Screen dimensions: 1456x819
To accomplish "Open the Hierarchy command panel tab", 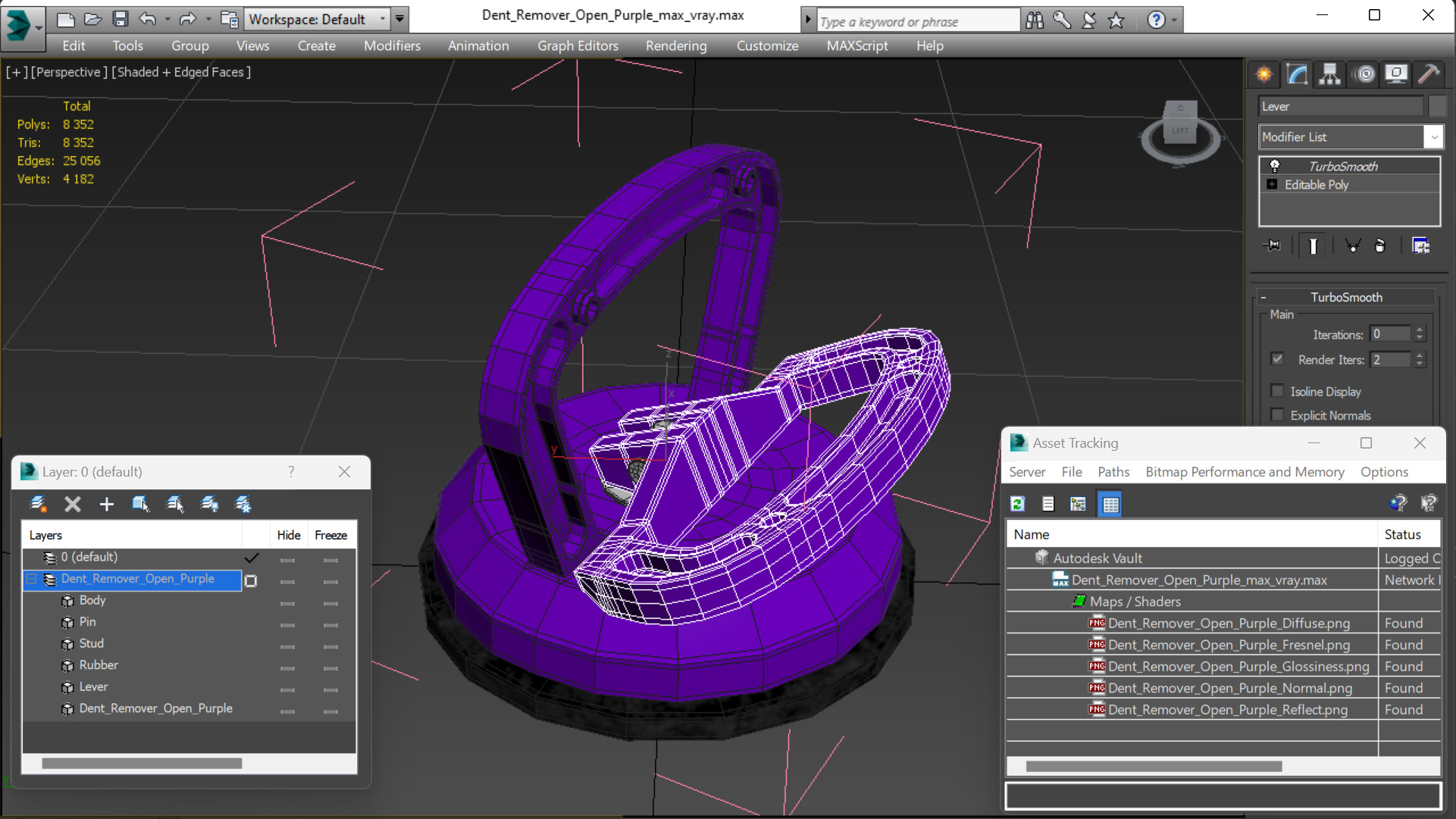I will click(1329, 73).
